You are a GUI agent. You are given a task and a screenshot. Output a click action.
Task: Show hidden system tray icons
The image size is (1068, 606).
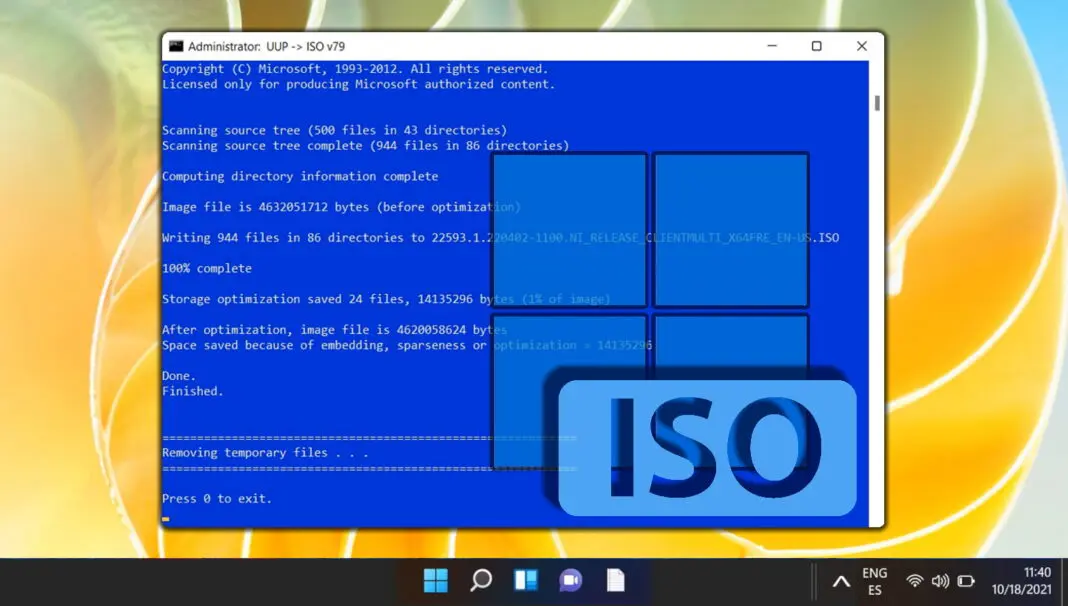pos(841,581)
